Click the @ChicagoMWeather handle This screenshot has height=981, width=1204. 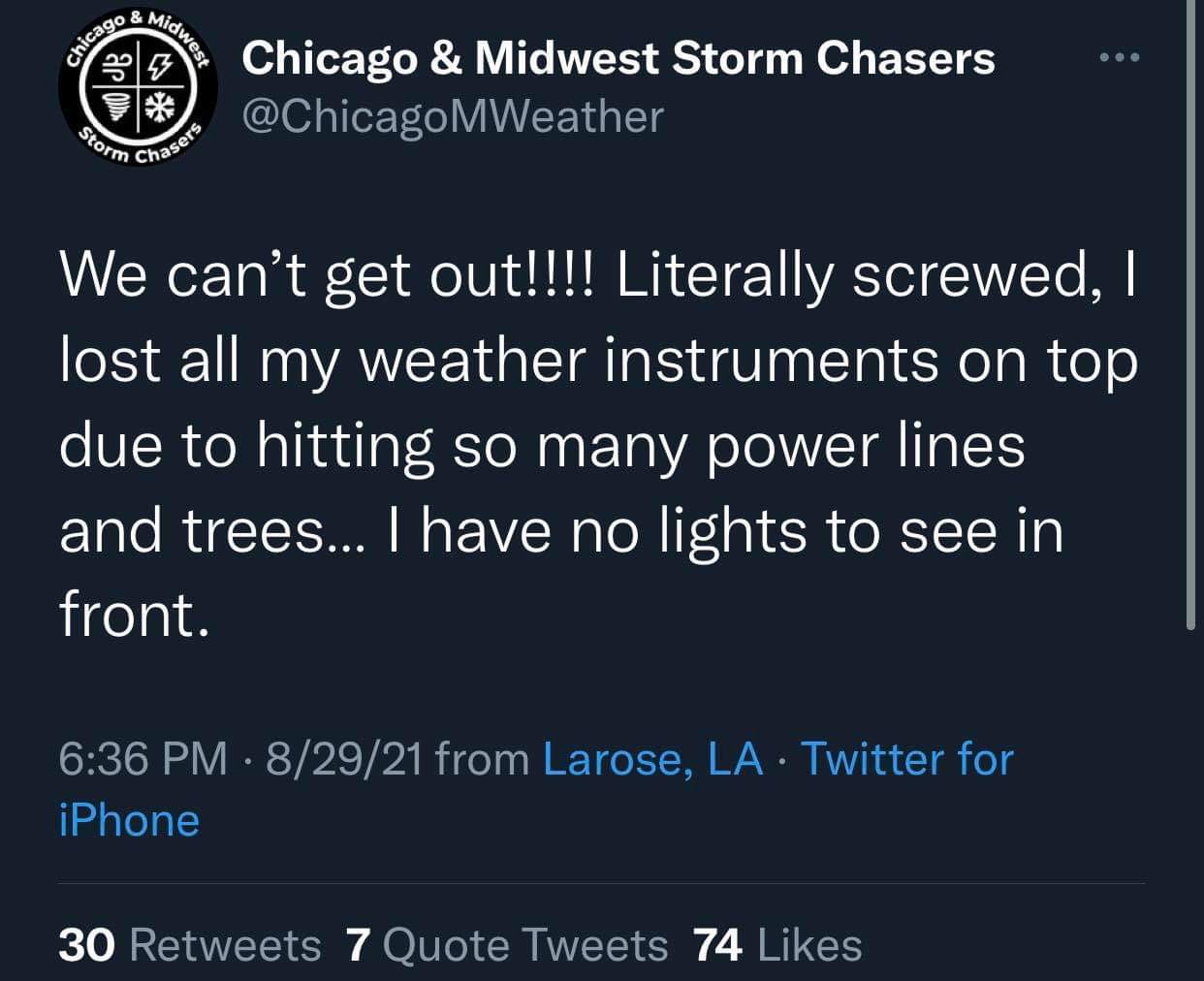[x=453, y=116]
